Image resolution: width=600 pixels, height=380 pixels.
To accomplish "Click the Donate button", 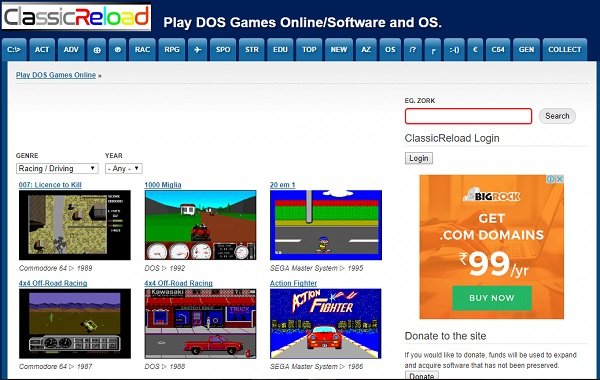I will pos(422,376).
